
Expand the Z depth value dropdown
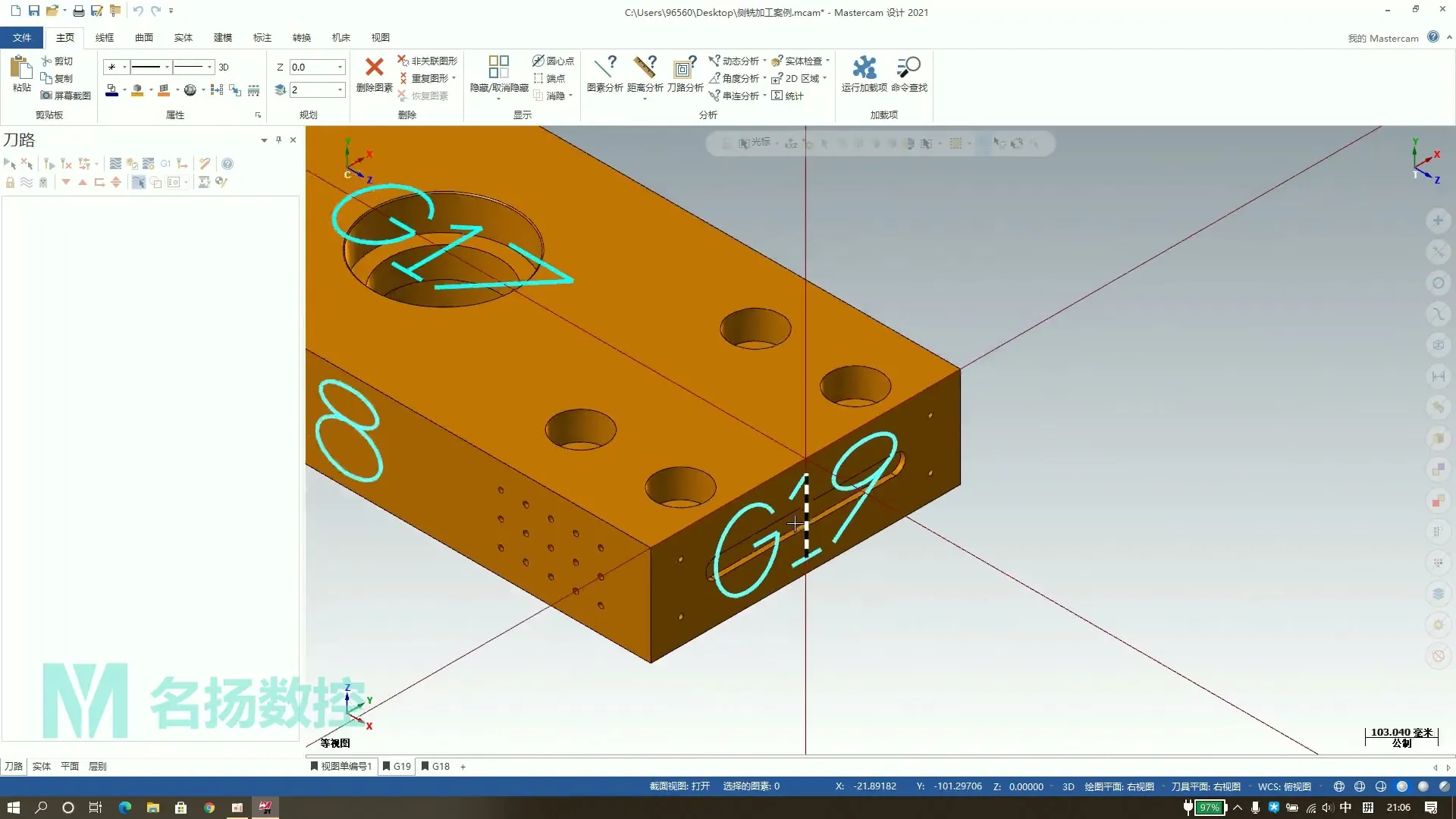point(340,67)
